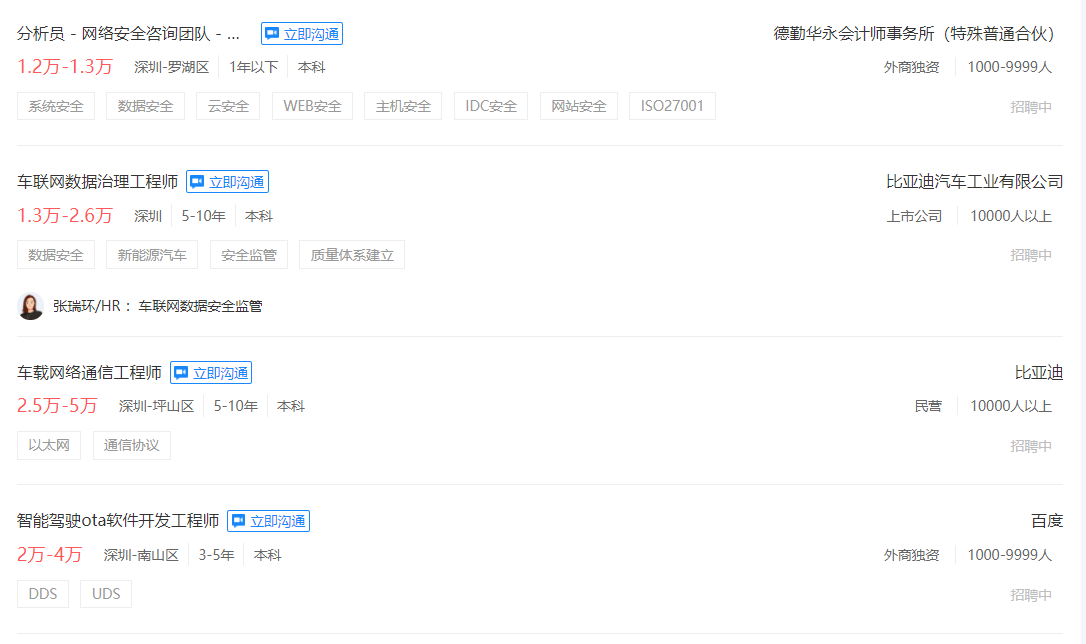Select the WEB安全 tag
Viewport: 1086px width, 644px height.
312,106
